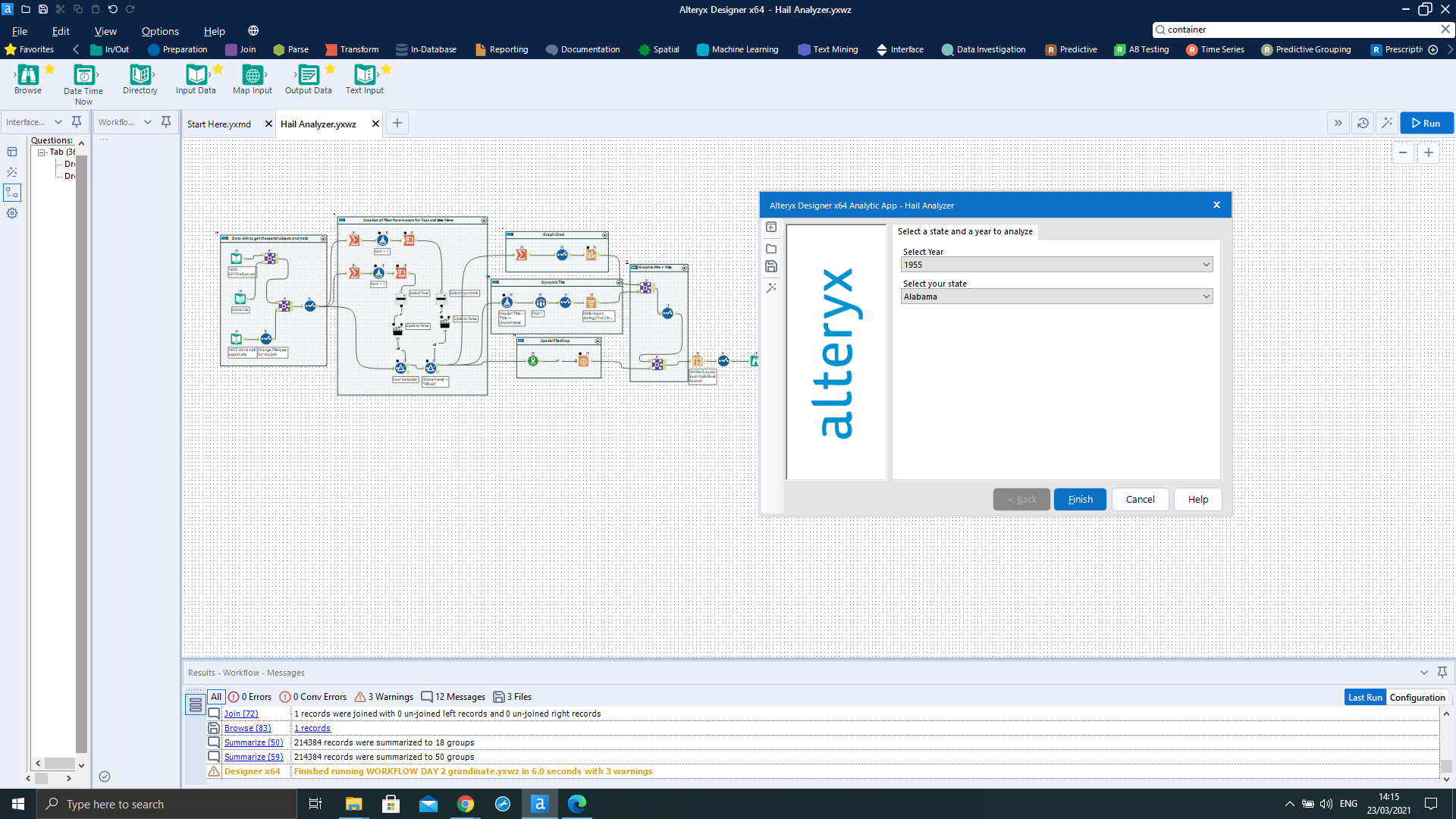Open Alteryx Designer from the taskbar
1456x819 pixels.
(540, 804)
